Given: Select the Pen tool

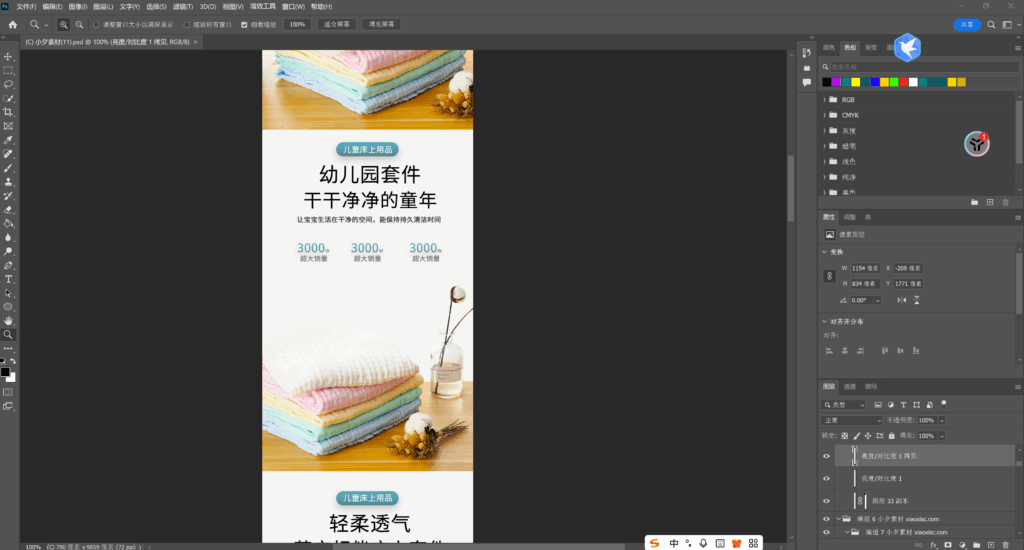Looking at the screenshot, I should click(x=8, y=265).
